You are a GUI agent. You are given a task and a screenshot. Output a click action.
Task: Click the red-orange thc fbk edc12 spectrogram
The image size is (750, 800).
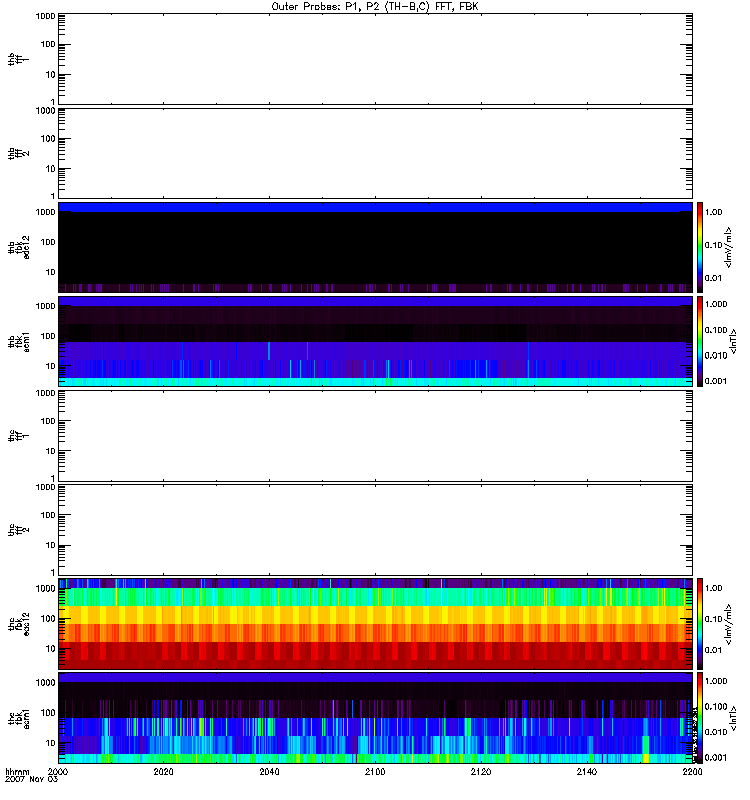click(x=375, y=624)
